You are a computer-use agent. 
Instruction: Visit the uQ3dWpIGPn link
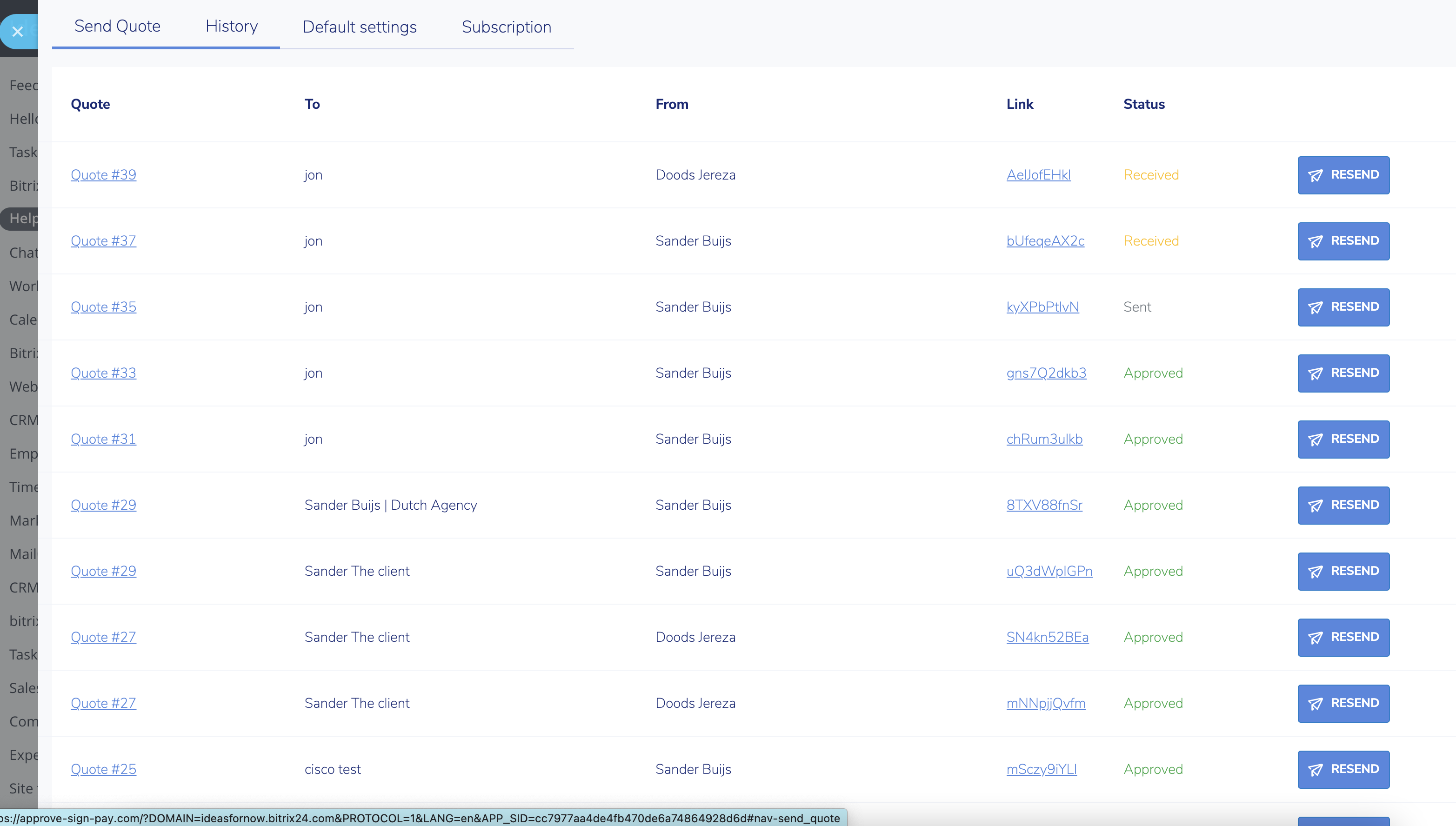point(1049,571)
